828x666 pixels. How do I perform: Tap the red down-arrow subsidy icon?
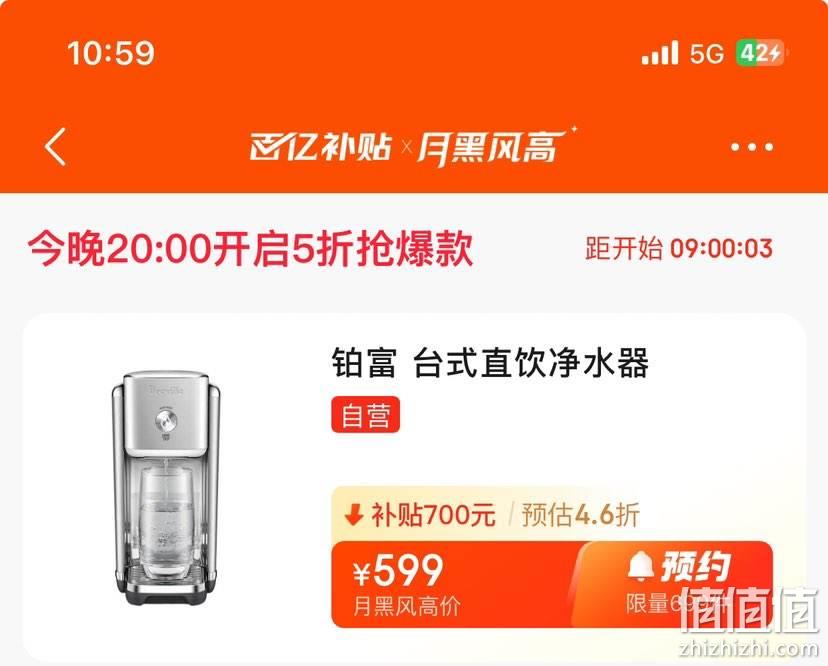353,514
